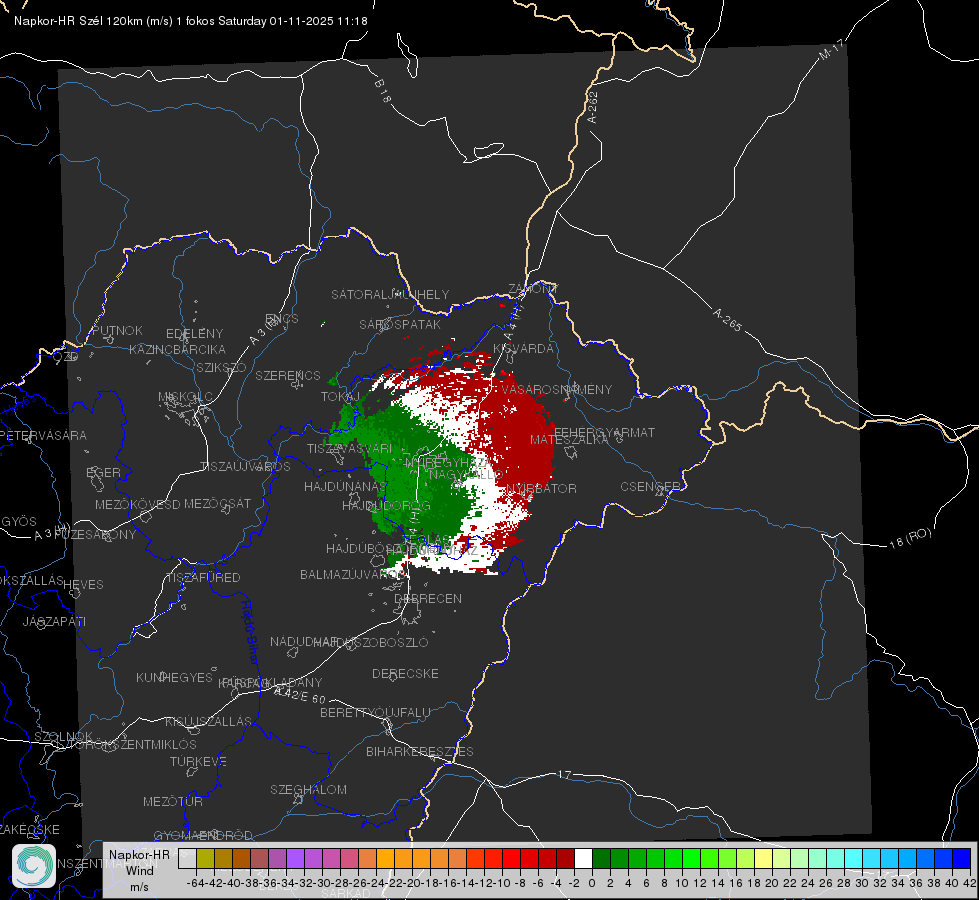Image resolution: width=979 pixels, height=900 pixels.
Task: Click the KAZINCBARCIKA label
Action: [177, 349]
